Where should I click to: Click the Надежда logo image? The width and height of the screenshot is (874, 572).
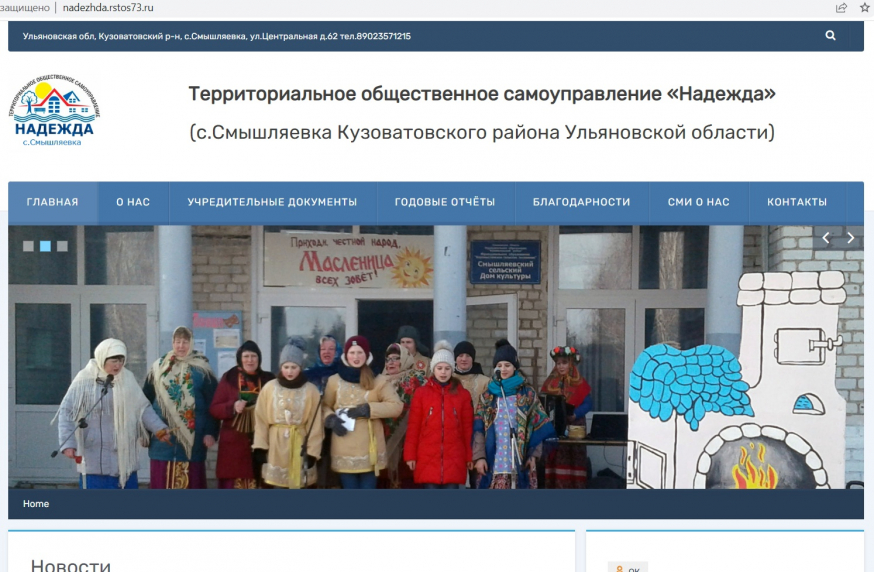(54, 110)
